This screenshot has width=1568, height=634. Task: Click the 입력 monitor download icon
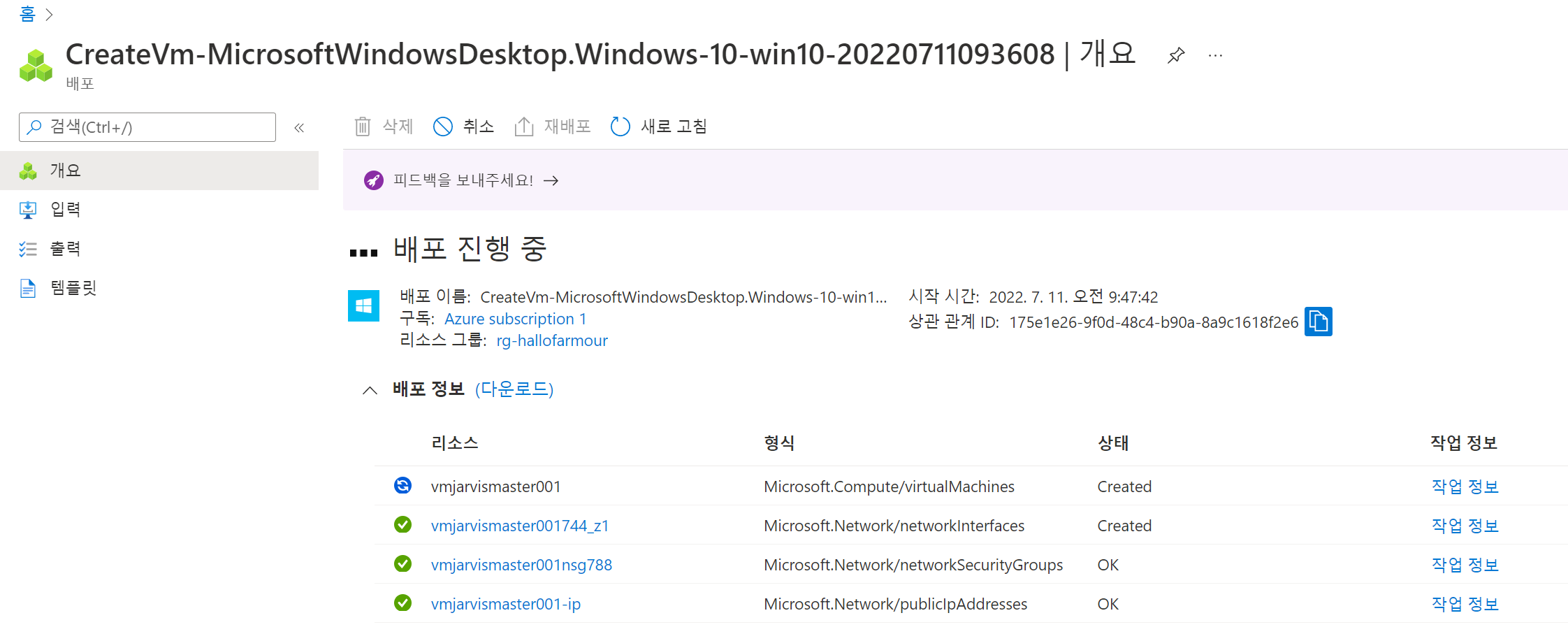pos(28,210)
